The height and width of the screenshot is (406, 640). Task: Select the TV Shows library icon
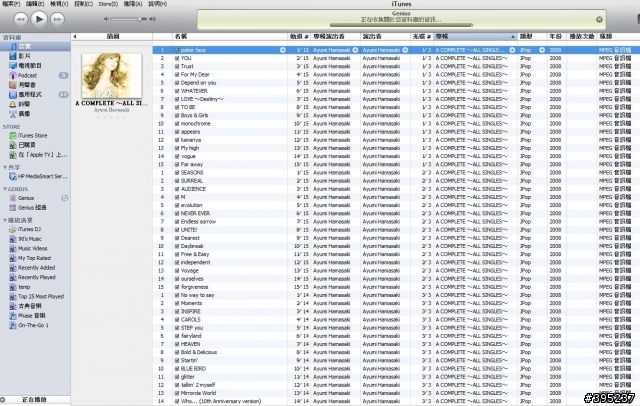click(x=13, y=66)
